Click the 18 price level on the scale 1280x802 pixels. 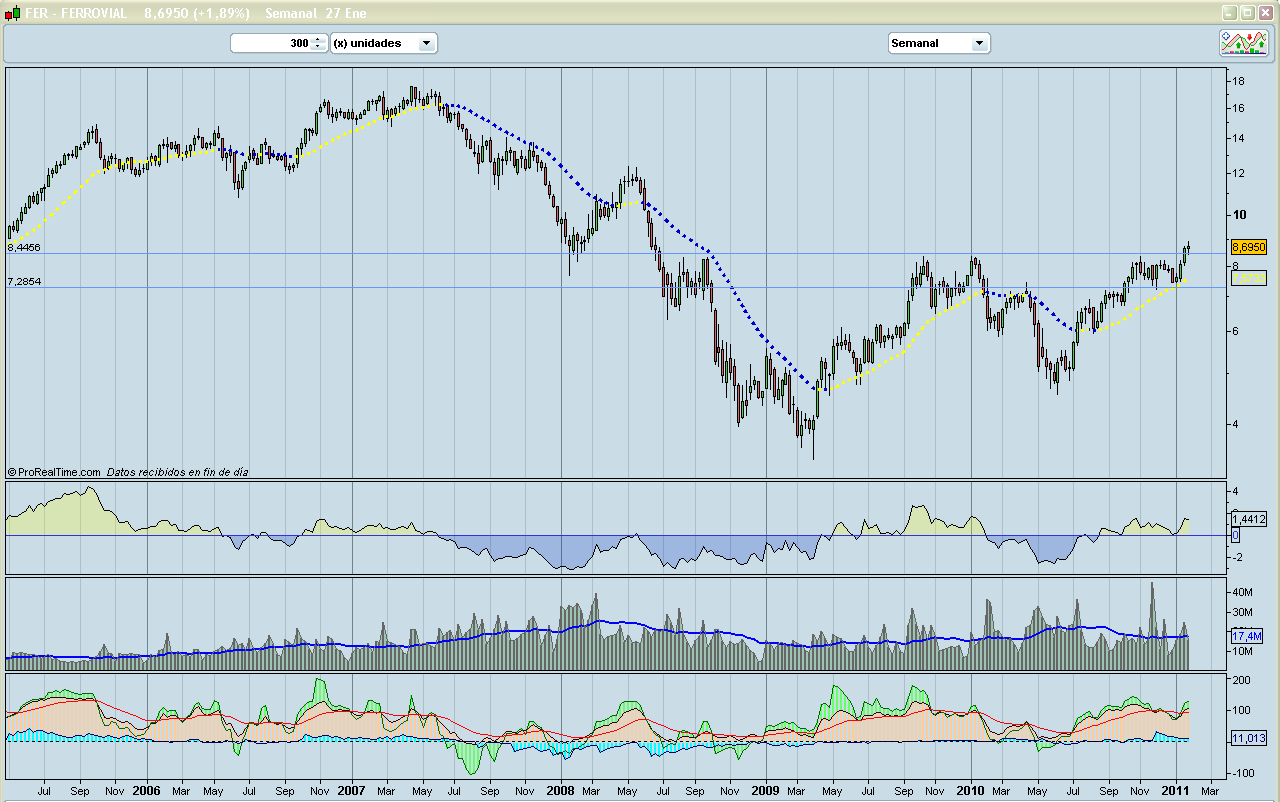click(1238, 81)
